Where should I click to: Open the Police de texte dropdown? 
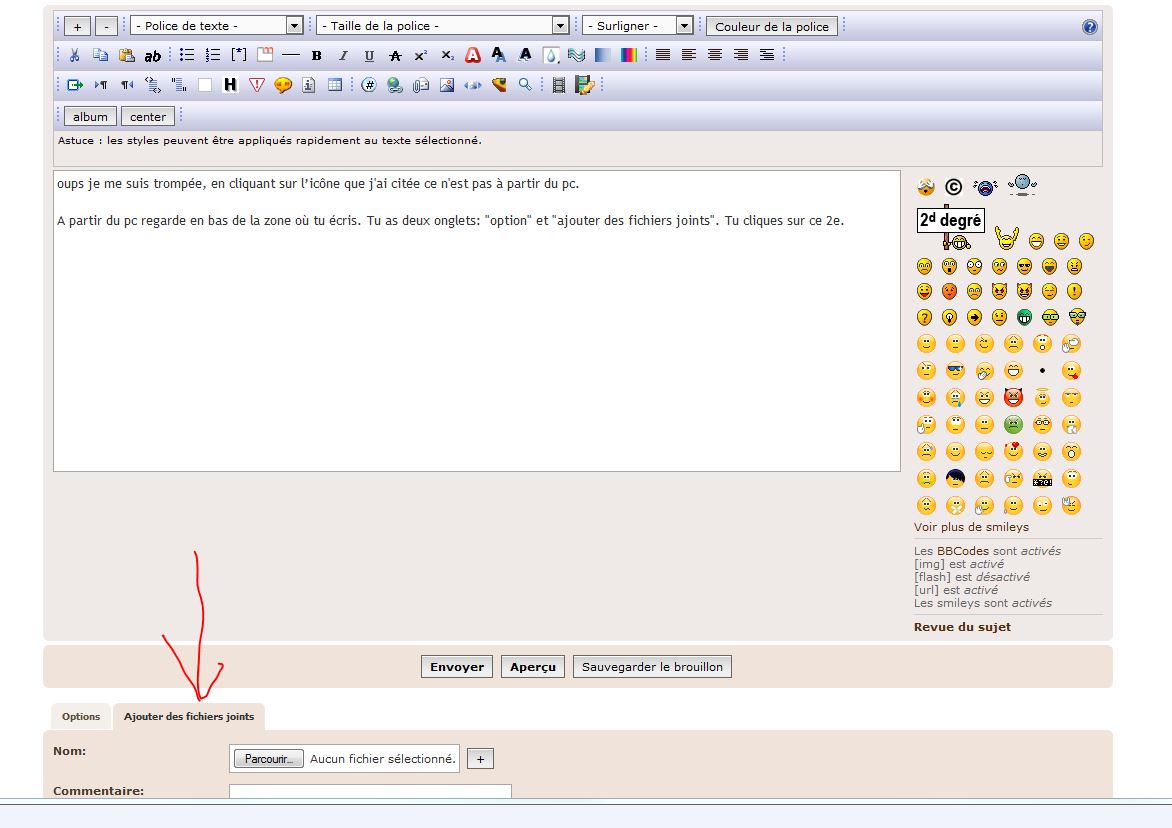216,25
